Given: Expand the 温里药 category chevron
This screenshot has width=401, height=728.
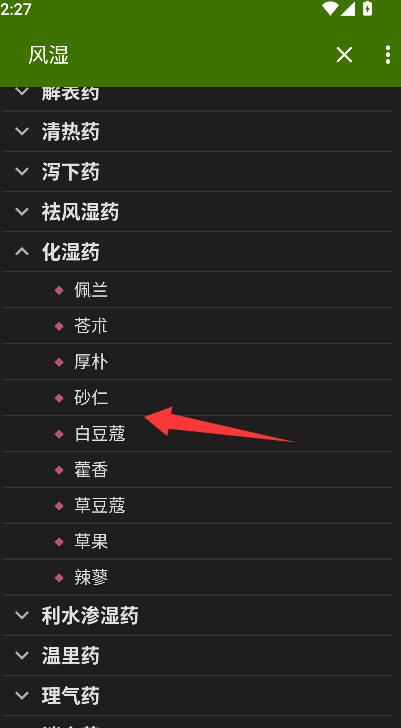Looking at the screenshot, I should (x=22, y=656).
